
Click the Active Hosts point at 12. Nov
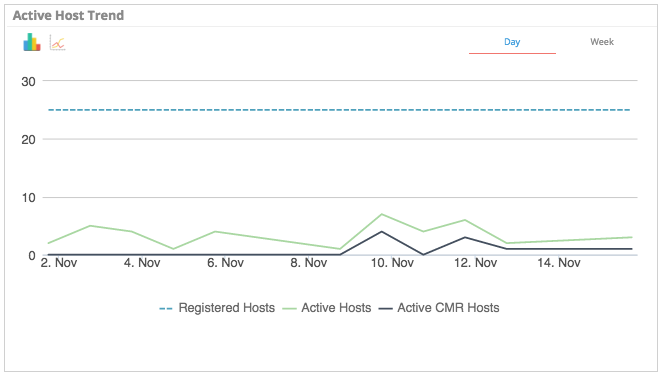(465, 220)
